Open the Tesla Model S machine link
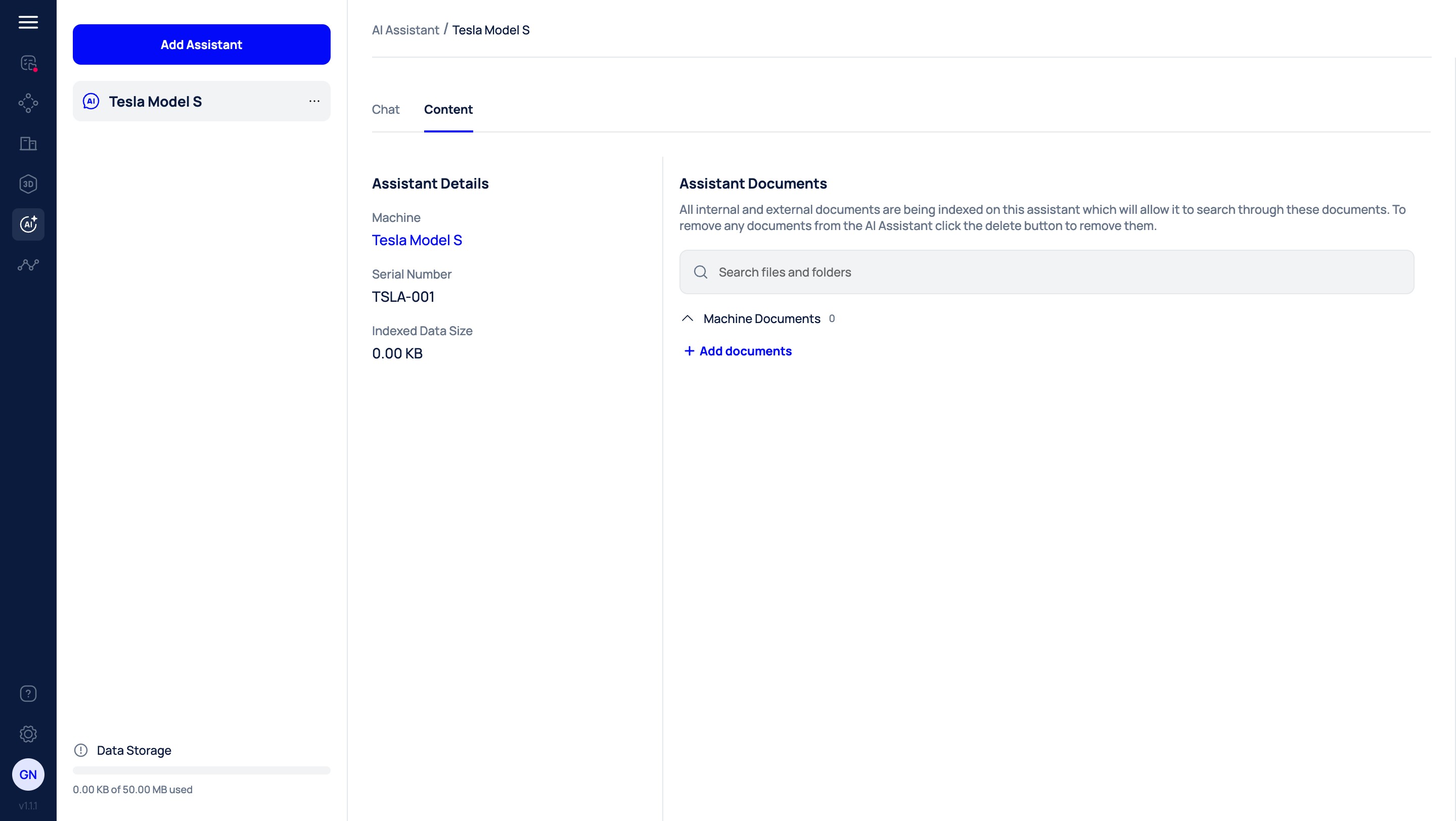Screen dimensions: 1456x821 pos(417,240)
